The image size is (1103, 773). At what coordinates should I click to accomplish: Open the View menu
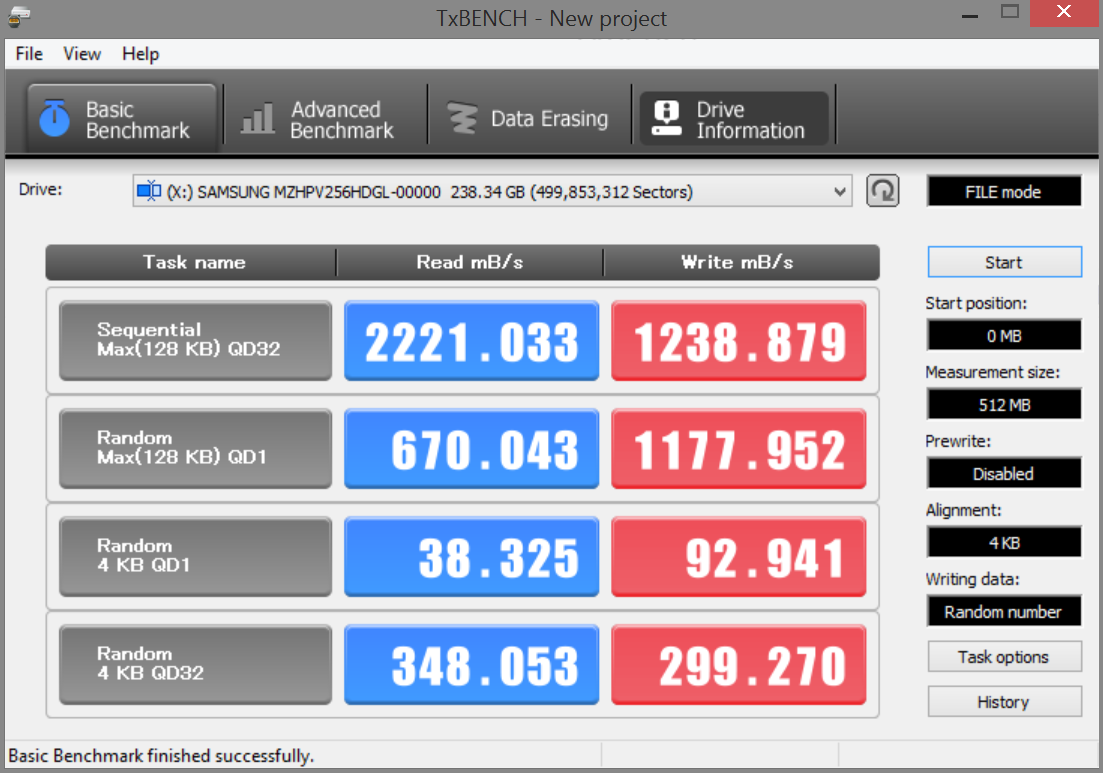point(82,54)
